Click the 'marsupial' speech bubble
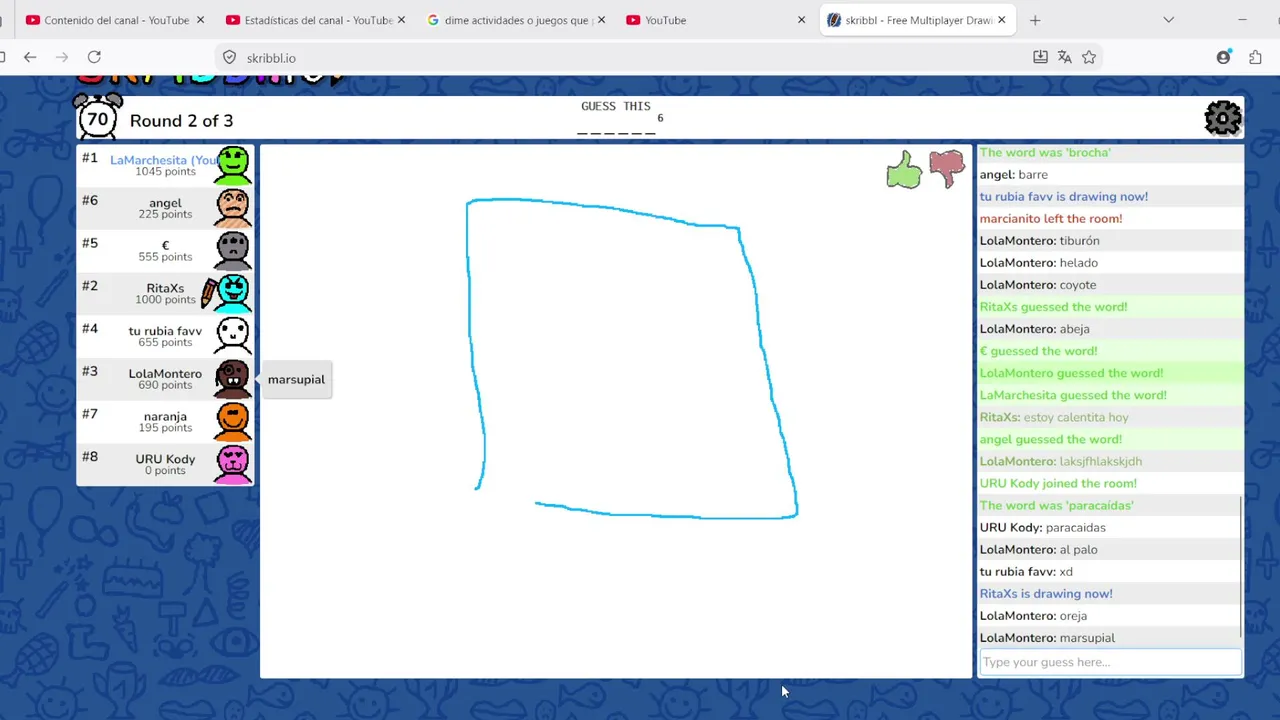This screenshot has height=720, width=1280. (296, 379)
